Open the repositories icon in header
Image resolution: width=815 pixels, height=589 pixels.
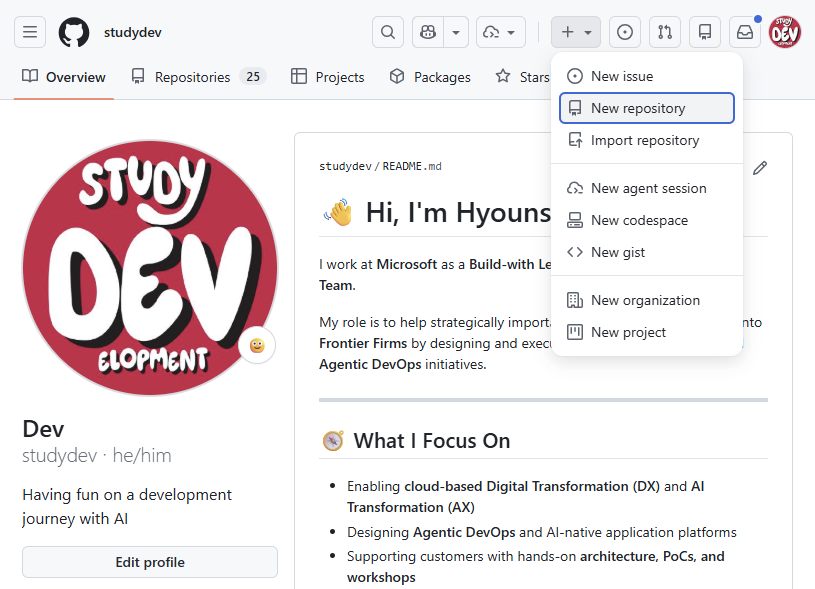705,32
